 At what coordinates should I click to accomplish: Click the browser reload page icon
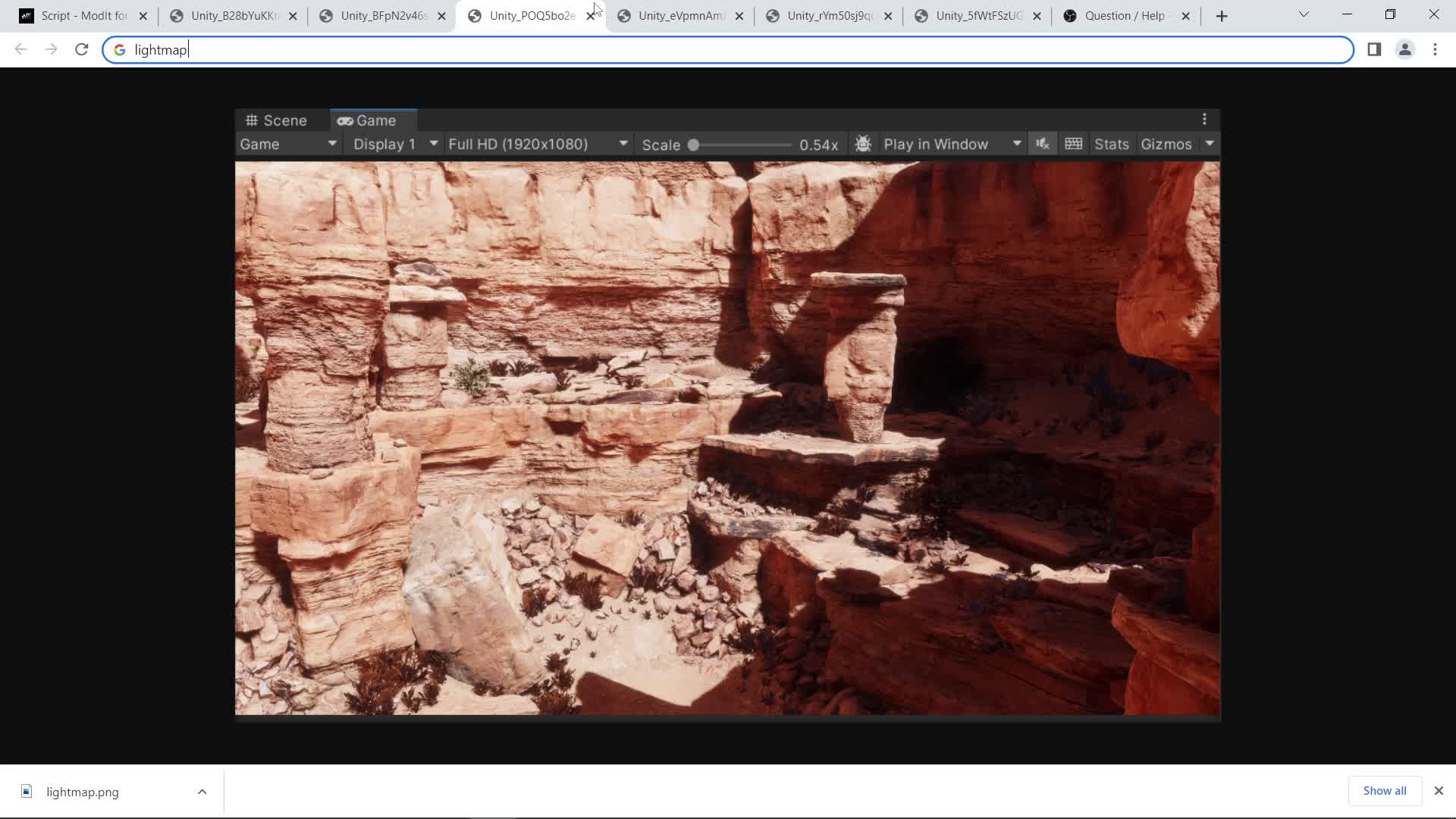(x=82, y=49)
